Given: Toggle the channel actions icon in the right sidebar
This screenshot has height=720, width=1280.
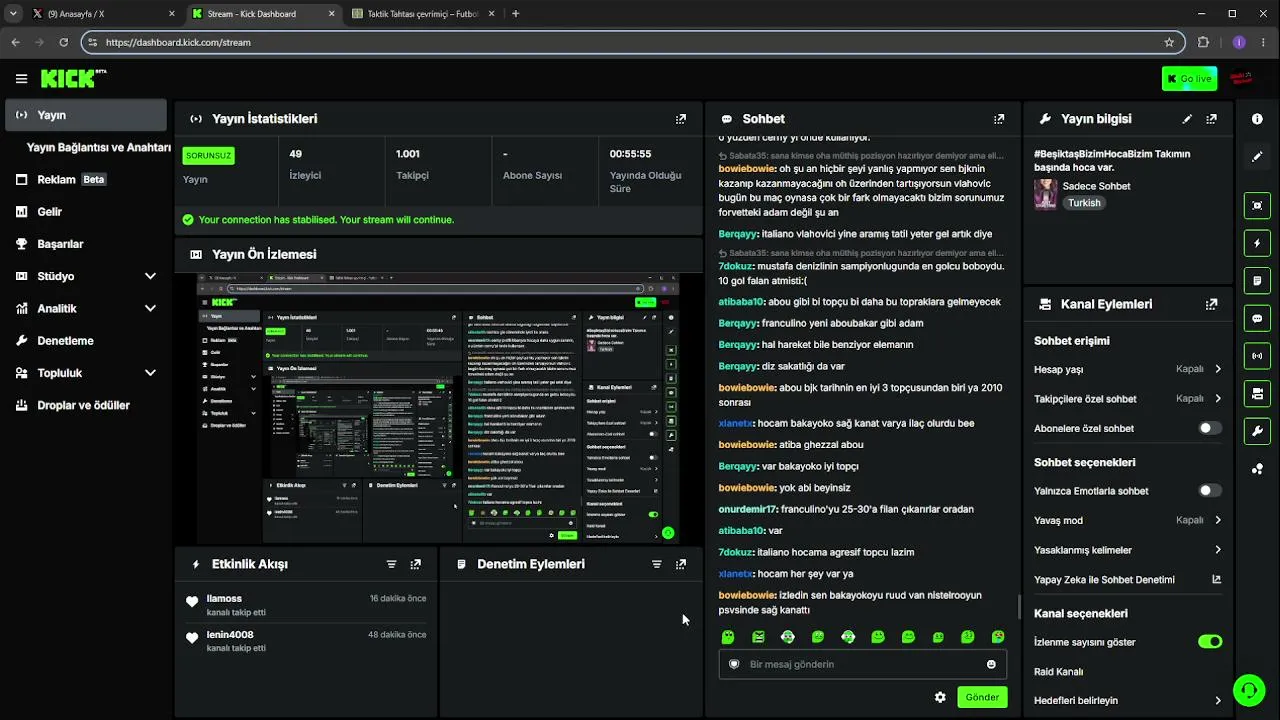Looking at the screenshot, I should [x=1257, y=394].
